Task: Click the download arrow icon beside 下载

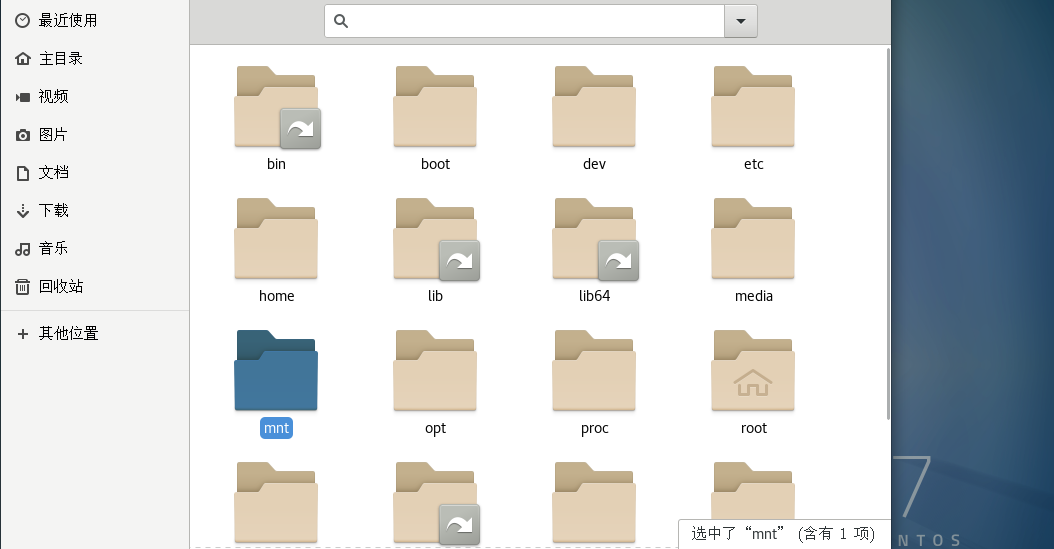Action: point(23,211)
